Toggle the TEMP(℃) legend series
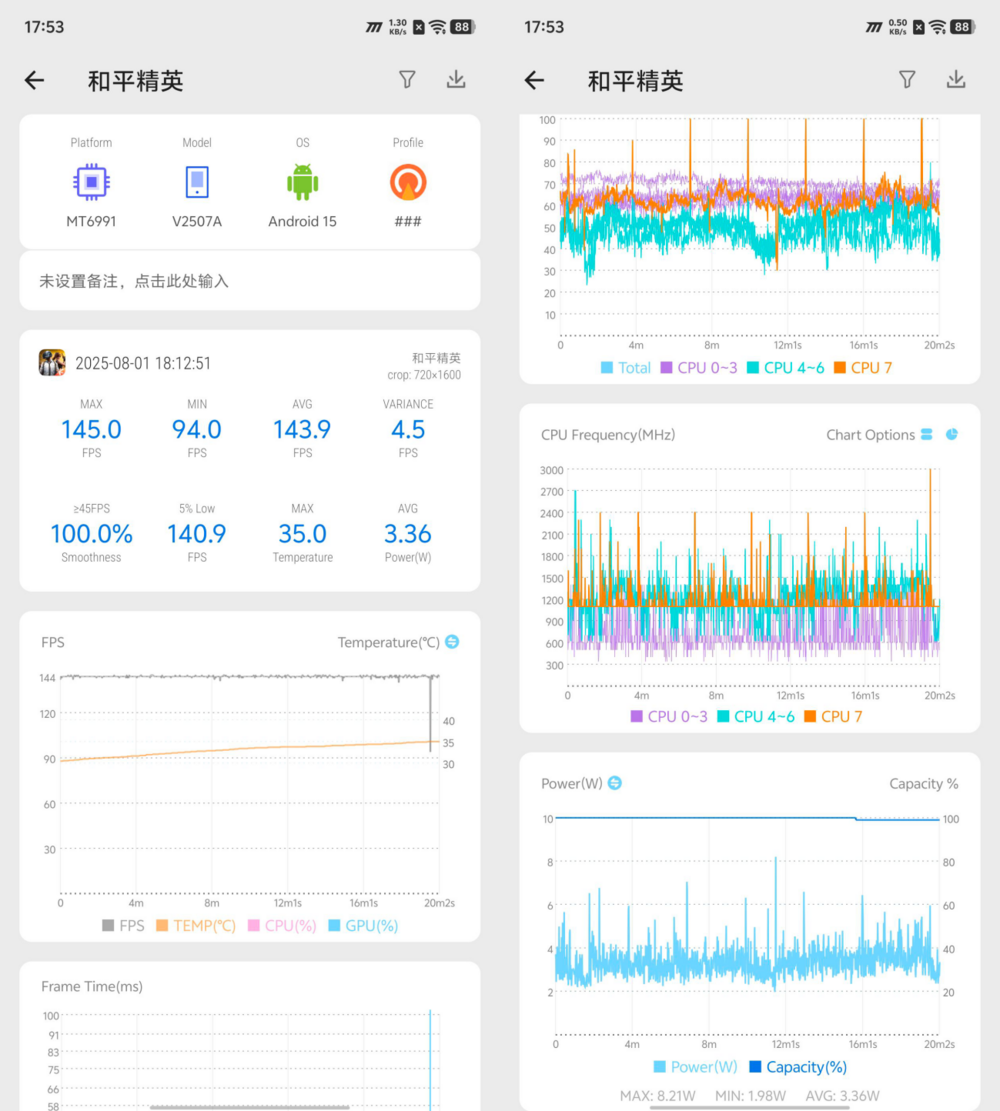The width and height of the screenshot is (1000, 1111). (196, 925)
